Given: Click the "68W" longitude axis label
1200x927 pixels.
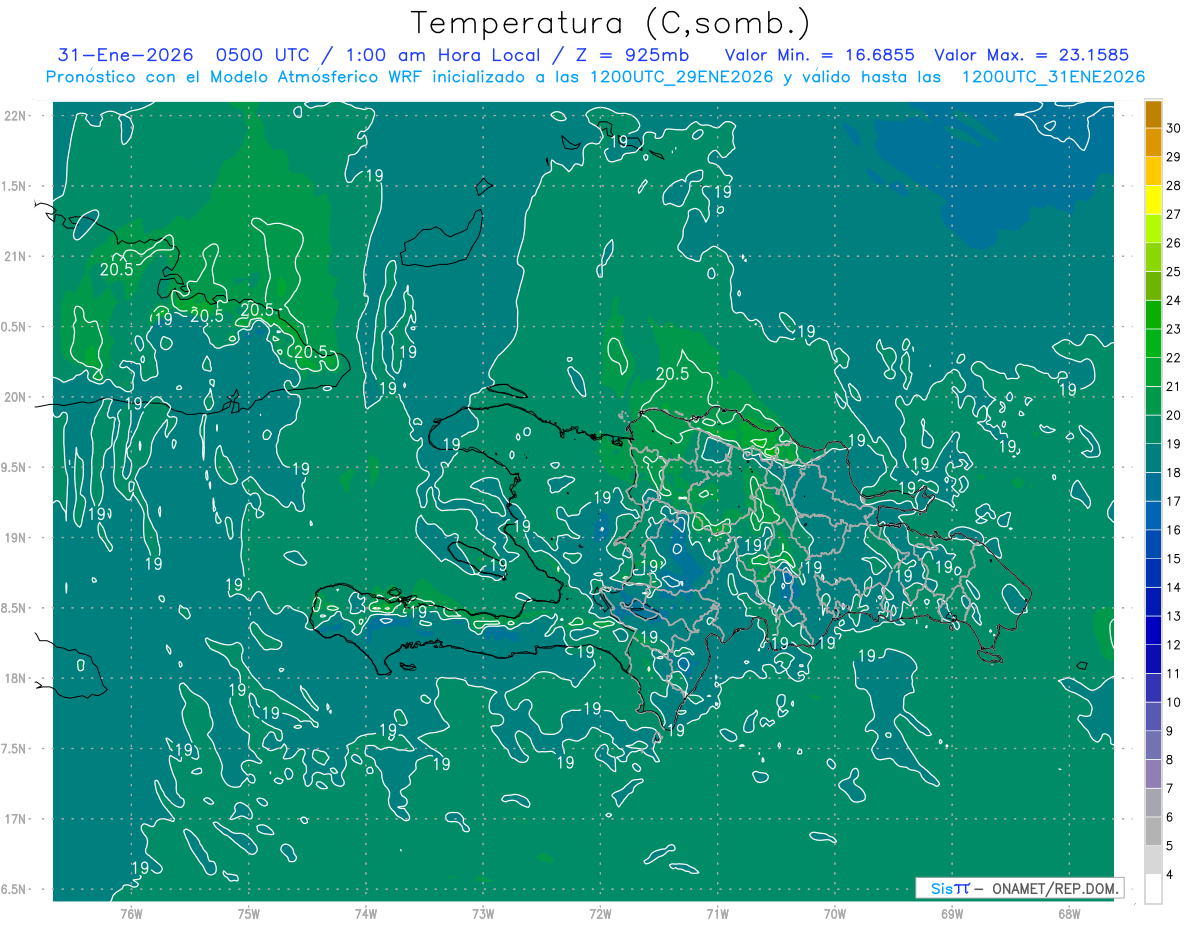Looking at the screenshot, I should pyautogui.click(x=1069, y=915).
